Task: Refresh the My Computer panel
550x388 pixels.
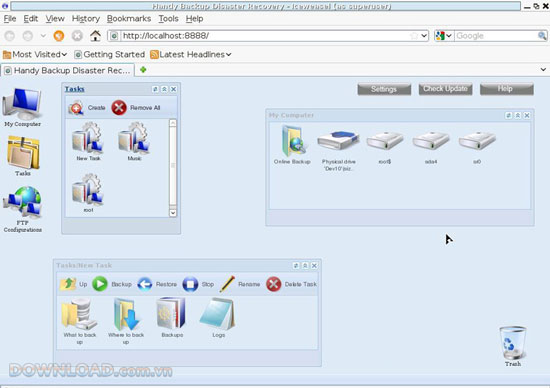Action: click(x=509, y=115)
